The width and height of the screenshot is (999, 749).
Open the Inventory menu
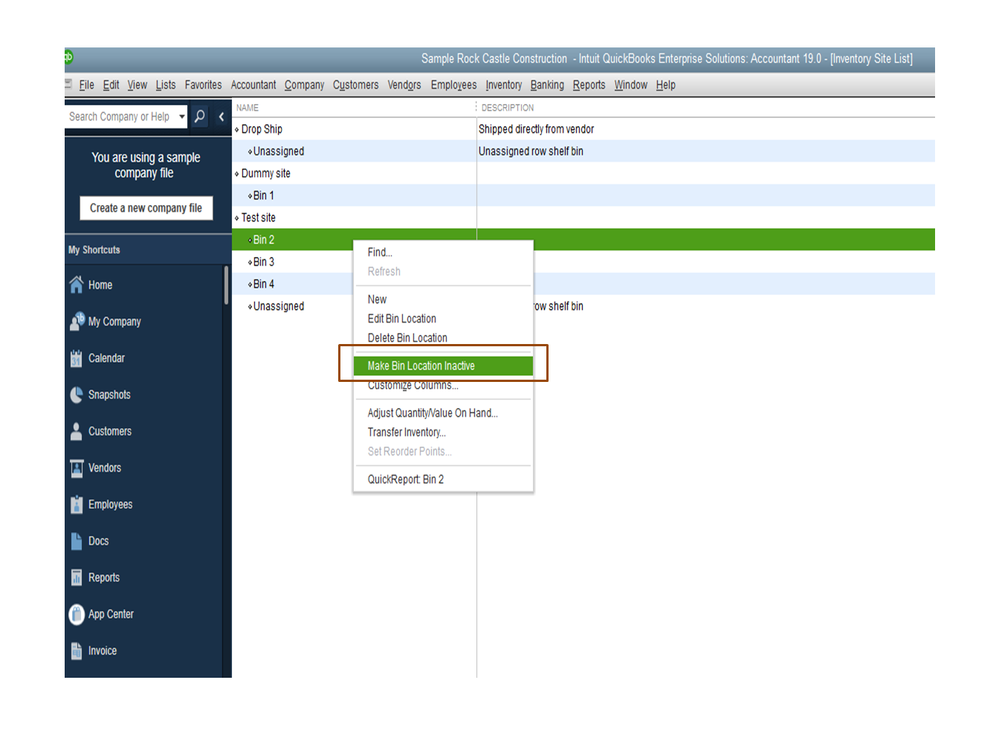(x=503, y=85)
